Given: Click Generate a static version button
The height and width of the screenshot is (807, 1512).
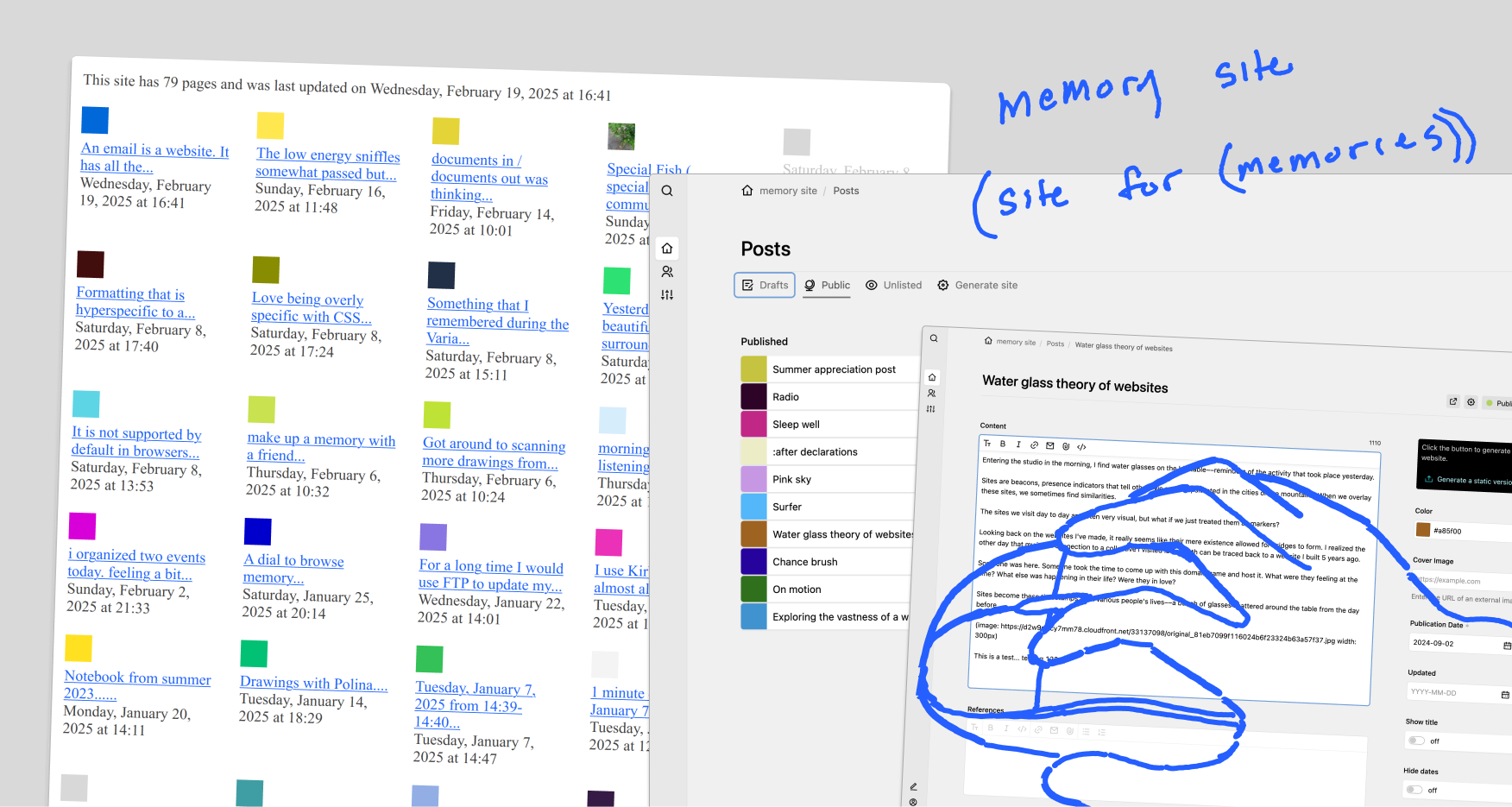Looking at the screenshot, I should pos(1467,480).
